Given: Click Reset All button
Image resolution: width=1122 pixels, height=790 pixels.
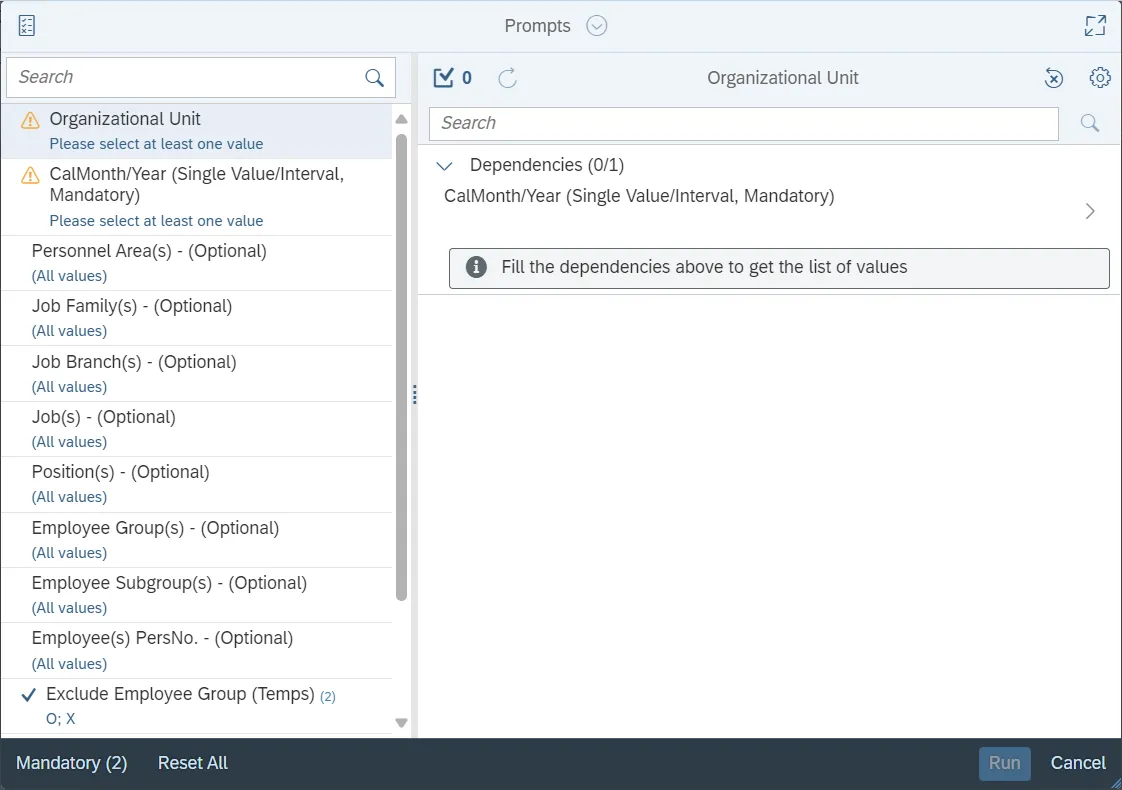Looking at the screenshot, I should [193, 763].
